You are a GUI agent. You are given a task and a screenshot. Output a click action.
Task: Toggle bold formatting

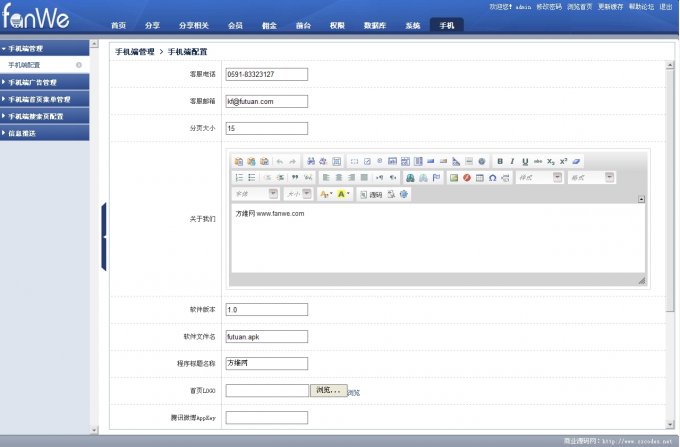click(x=500, y=161)
